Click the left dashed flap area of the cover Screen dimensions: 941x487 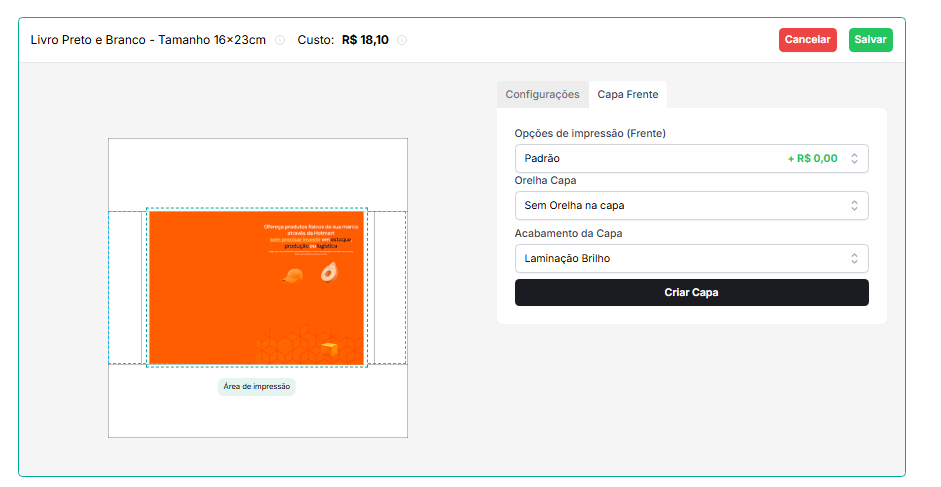pos(126,287)
